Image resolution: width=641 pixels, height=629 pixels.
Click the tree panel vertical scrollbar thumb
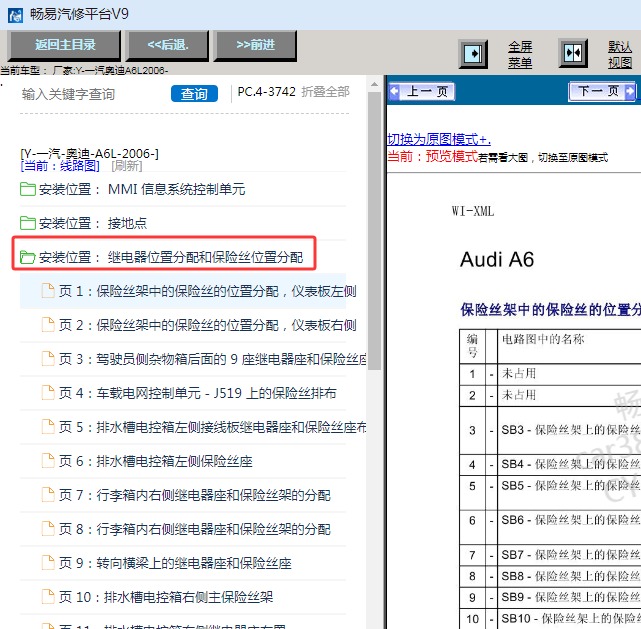(374, 231)
